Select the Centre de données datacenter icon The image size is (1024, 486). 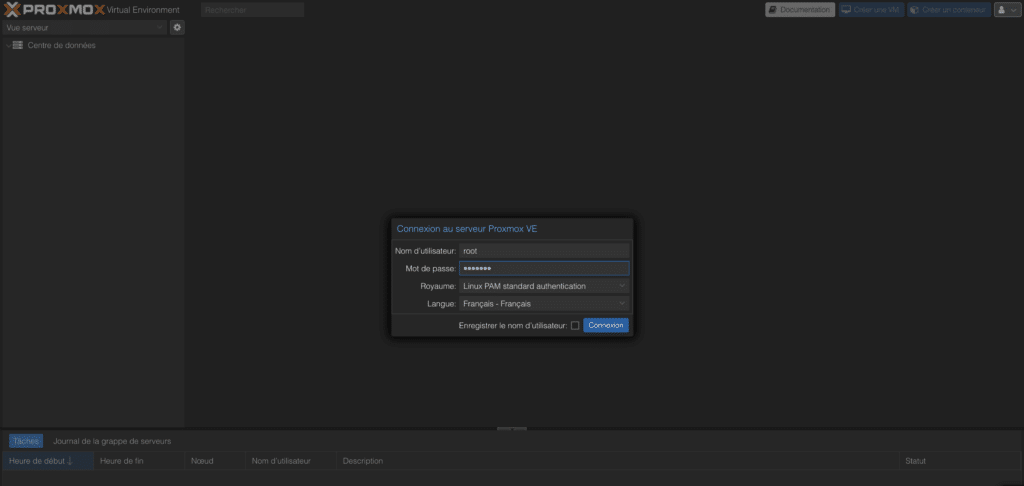18,45
